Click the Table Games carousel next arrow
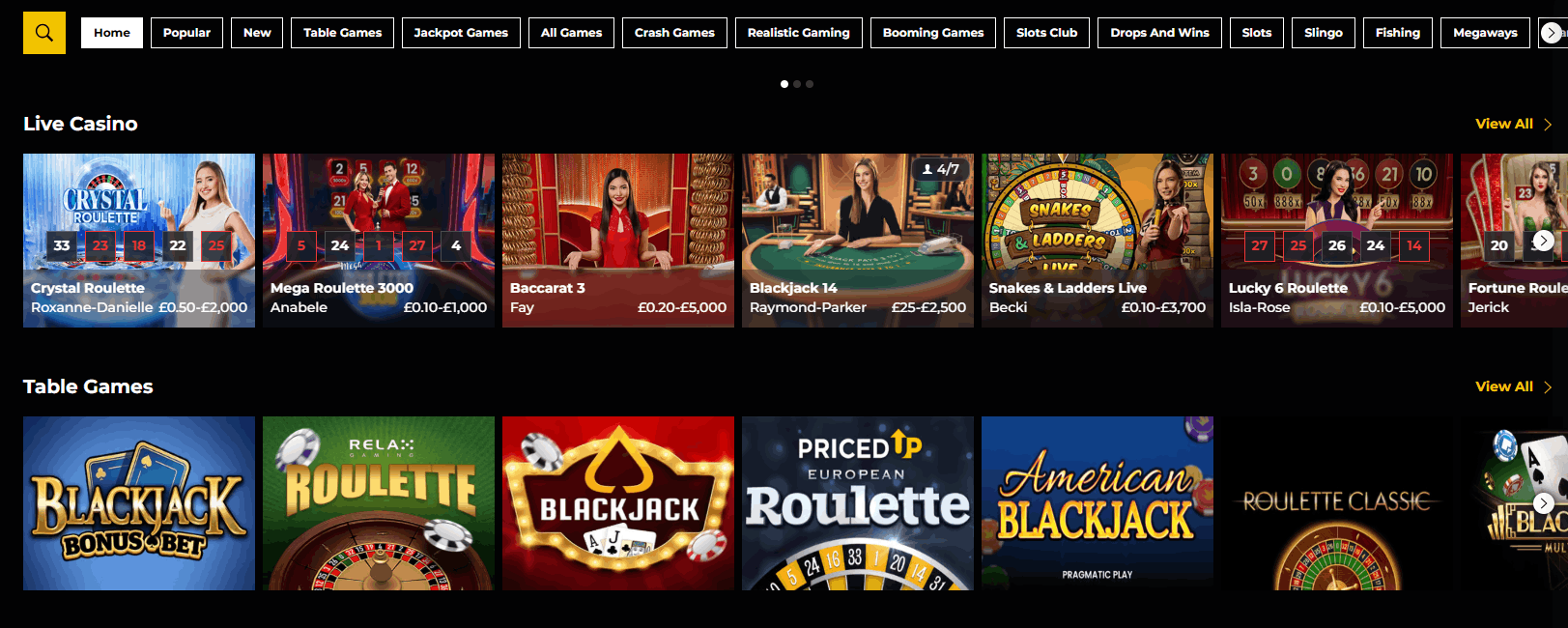The height and width of the screenshot is (628, 1568). click(1544, 503)
